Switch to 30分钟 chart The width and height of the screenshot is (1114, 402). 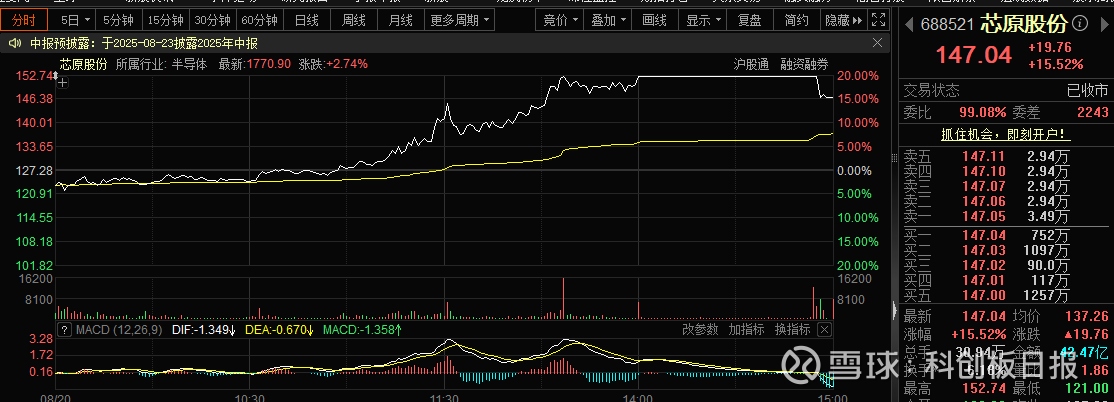pos(212,20)
